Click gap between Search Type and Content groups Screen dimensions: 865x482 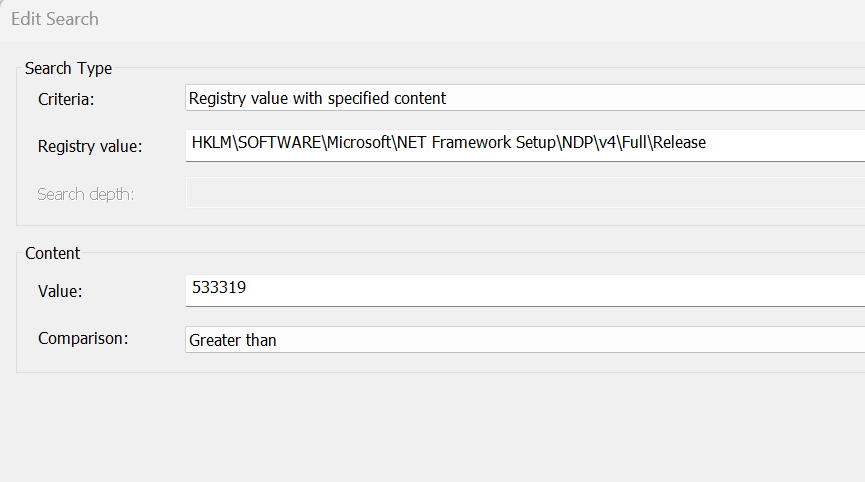[x=430, y=238]
